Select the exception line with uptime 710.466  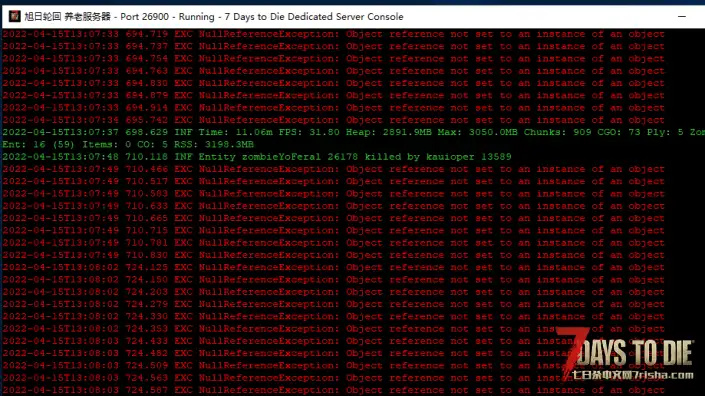333,169
